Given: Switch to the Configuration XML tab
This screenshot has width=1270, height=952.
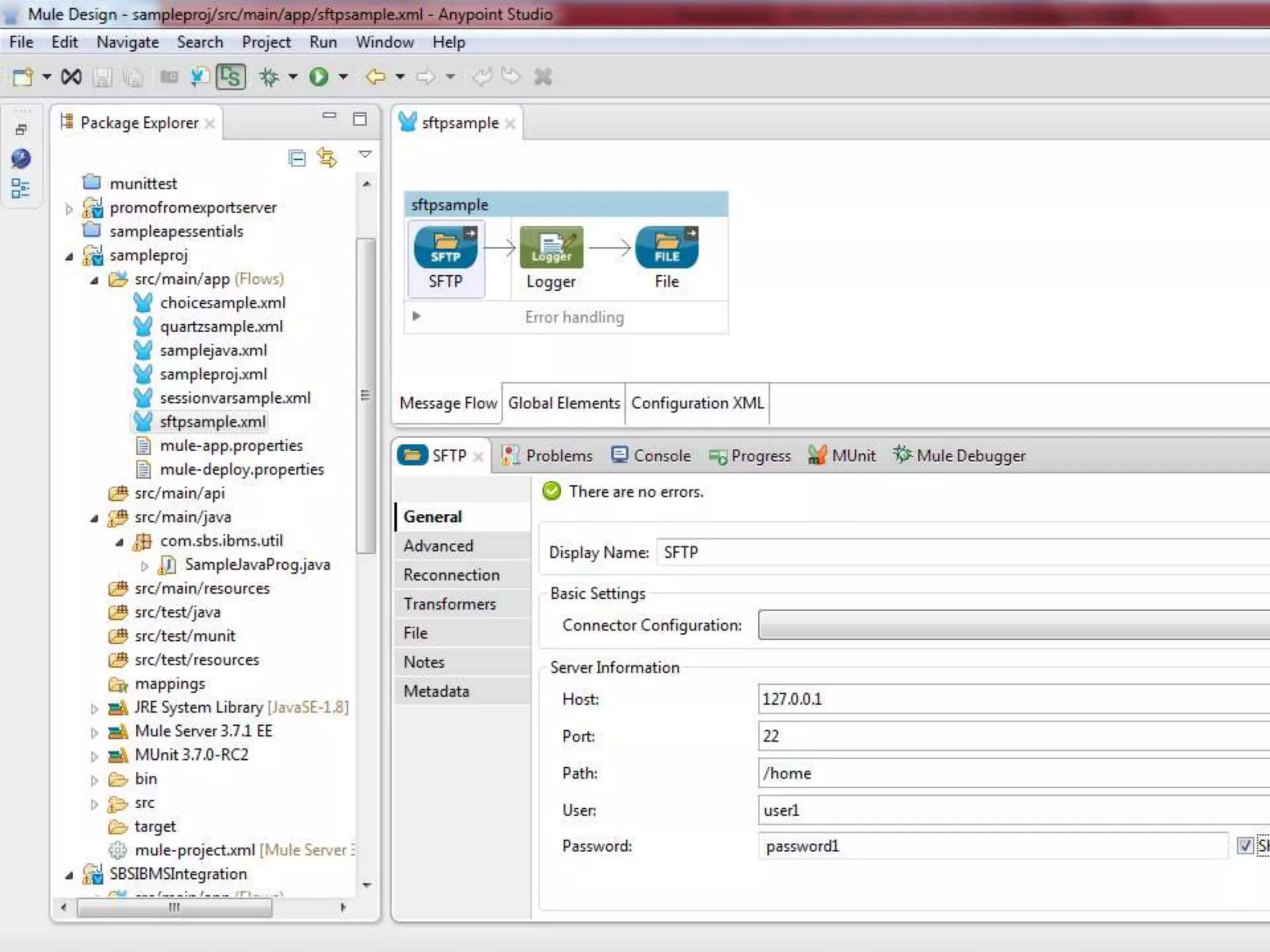Looking at the screenshot, I should pos(697,403).
